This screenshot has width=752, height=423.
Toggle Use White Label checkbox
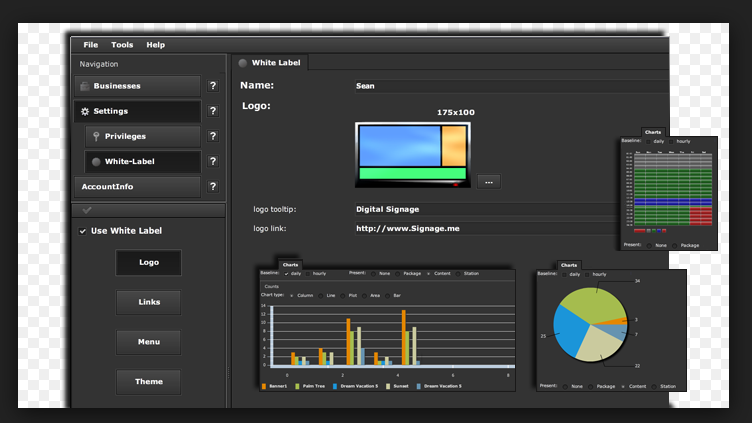[82, 231]
